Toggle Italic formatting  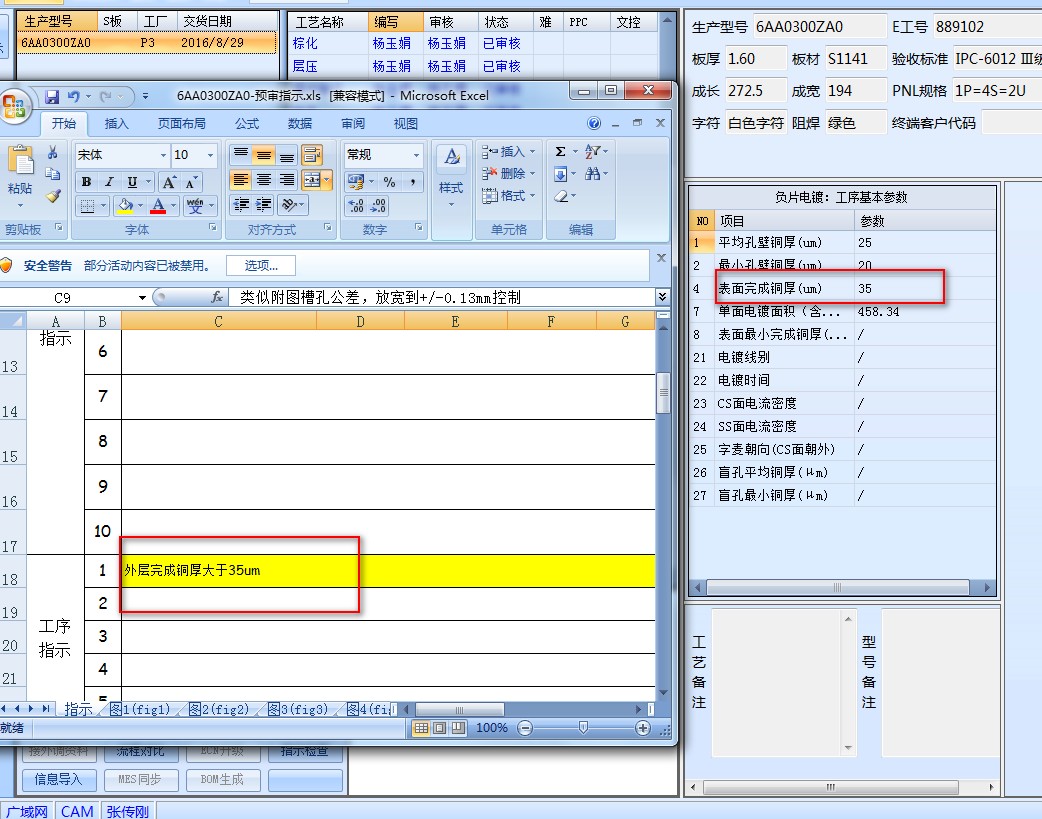(109, 182)
